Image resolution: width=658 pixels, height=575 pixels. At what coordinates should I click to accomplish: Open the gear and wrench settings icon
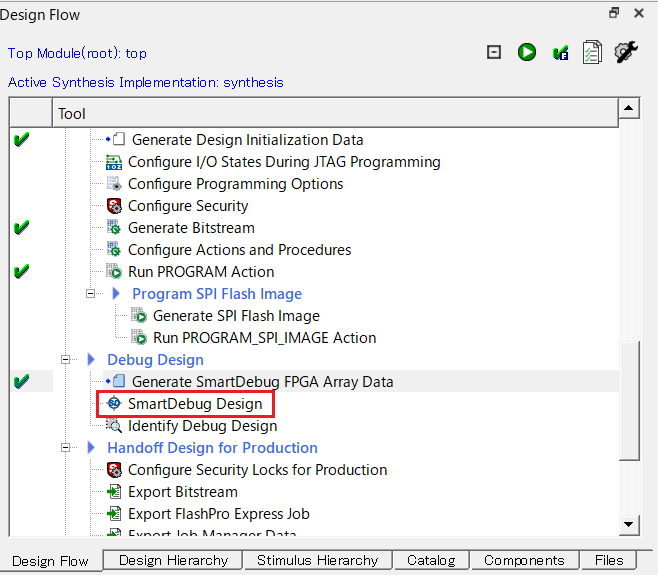[626, 52]
